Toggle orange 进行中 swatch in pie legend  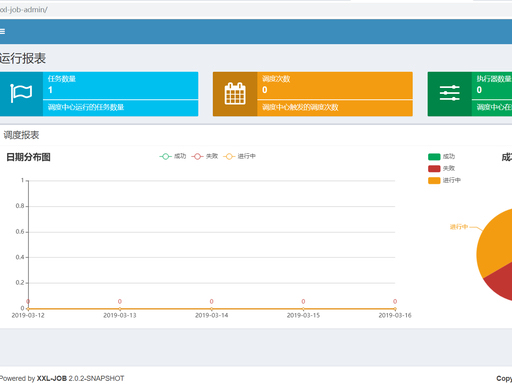pos(434,180)
